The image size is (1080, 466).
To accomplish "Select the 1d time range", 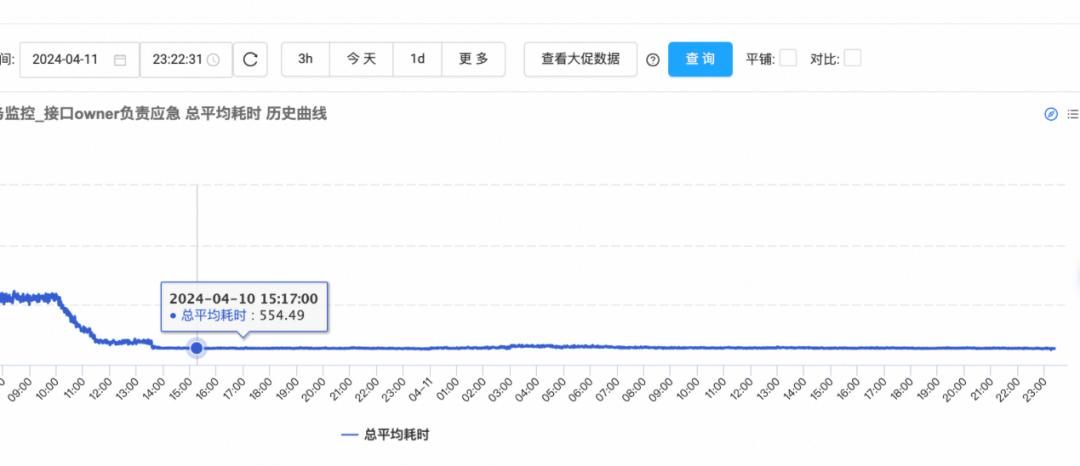I will (x=417, y=59).
